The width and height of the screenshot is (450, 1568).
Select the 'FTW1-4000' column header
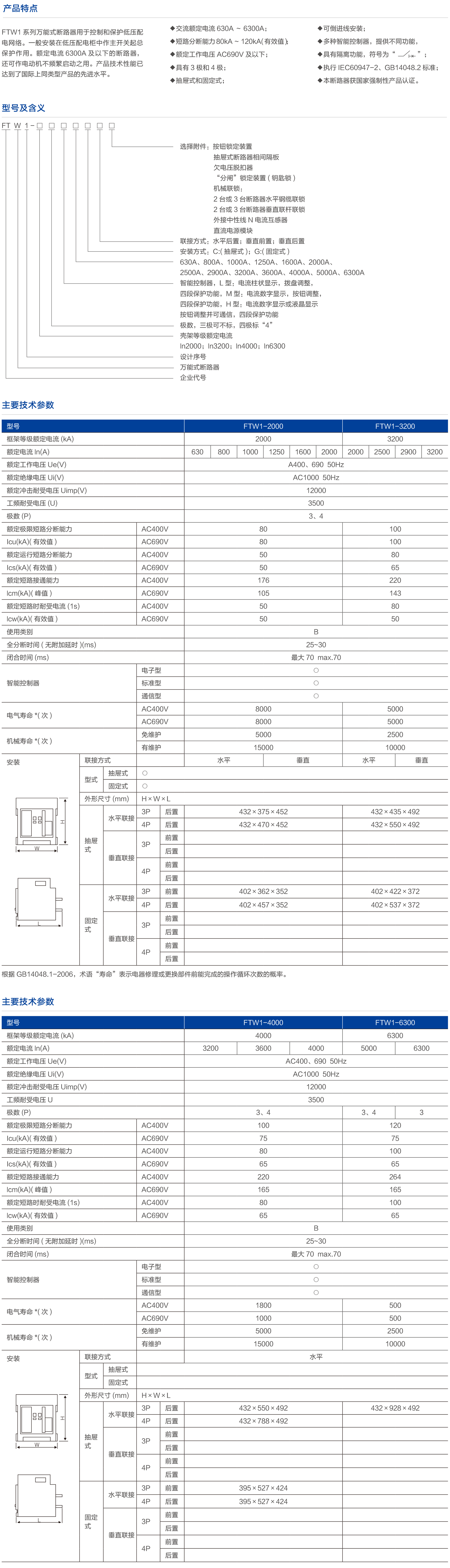pyautogui.click(x=263, y=1023)
